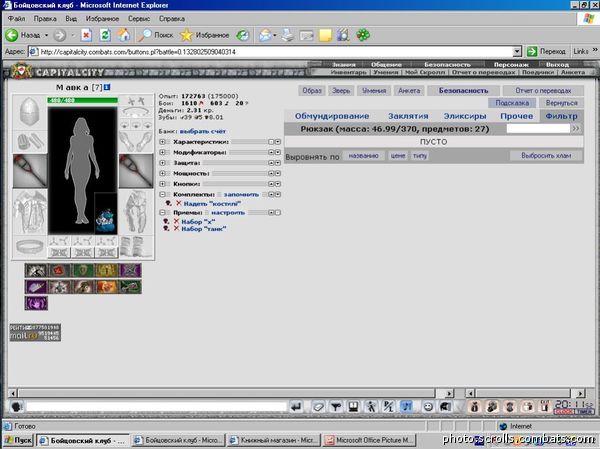Open the address bar dropdown arrow
Image resolution: width=600 pixels, height=449 pixels.
tap(517, 52)
